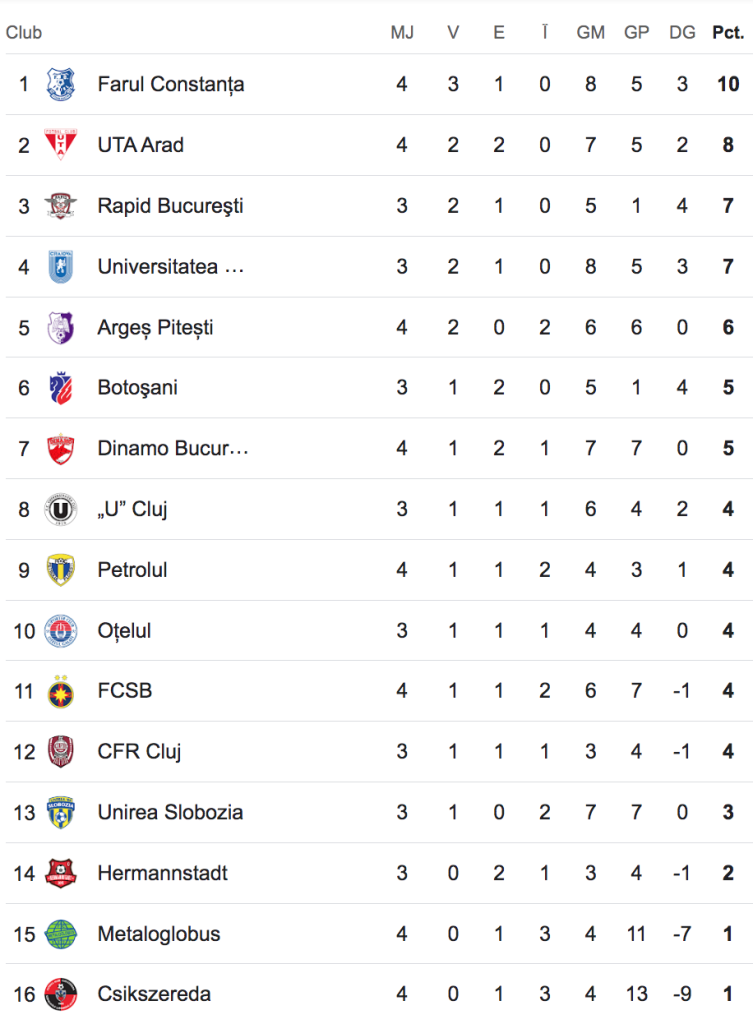Open the Petrolul team name link
Viewport: 753px width, 1024px height.
[x=133, y=569]
